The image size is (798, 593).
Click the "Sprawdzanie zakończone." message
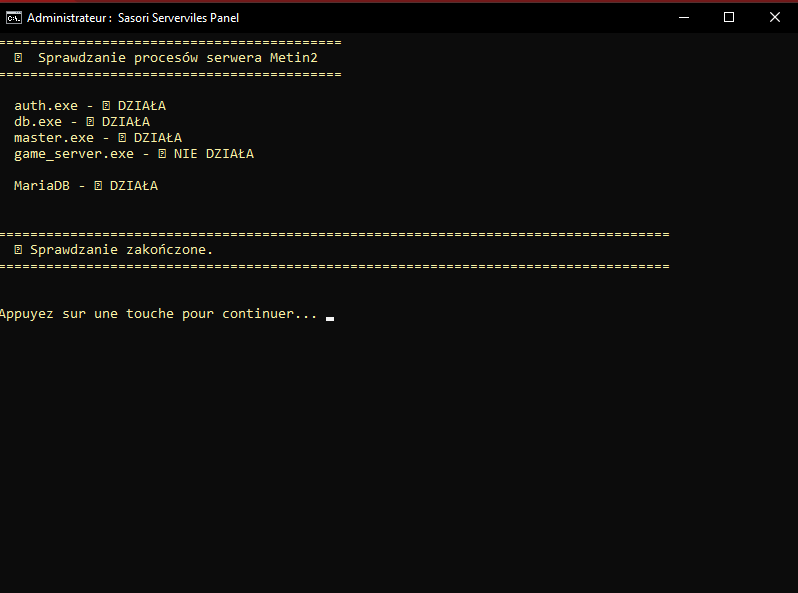point(121,250)
